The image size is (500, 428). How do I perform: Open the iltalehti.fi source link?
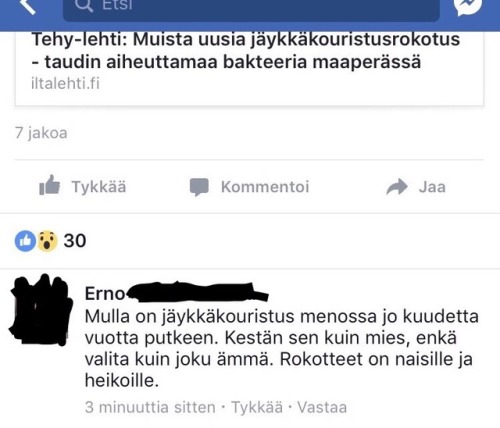65,83
